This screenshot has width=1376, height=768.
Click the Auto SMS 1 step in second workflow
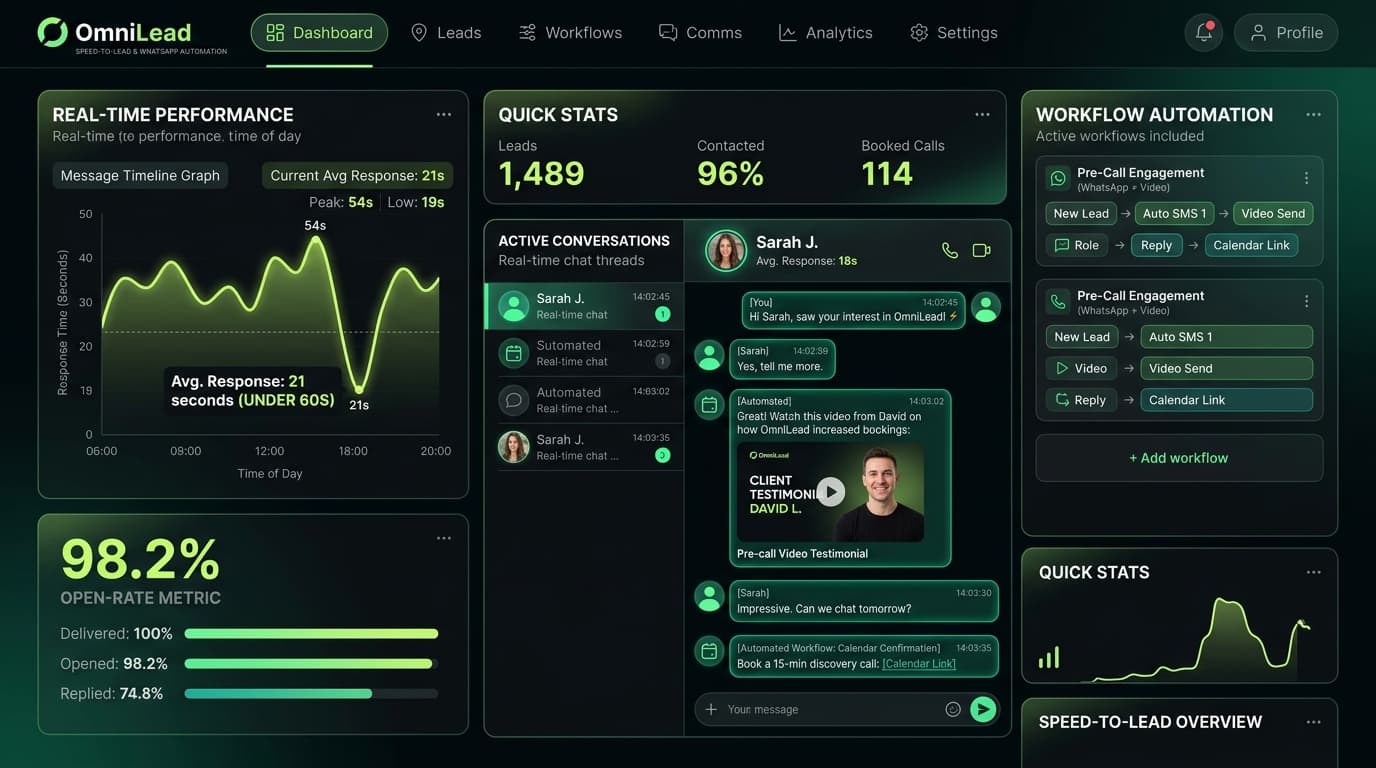point(1226,337)
